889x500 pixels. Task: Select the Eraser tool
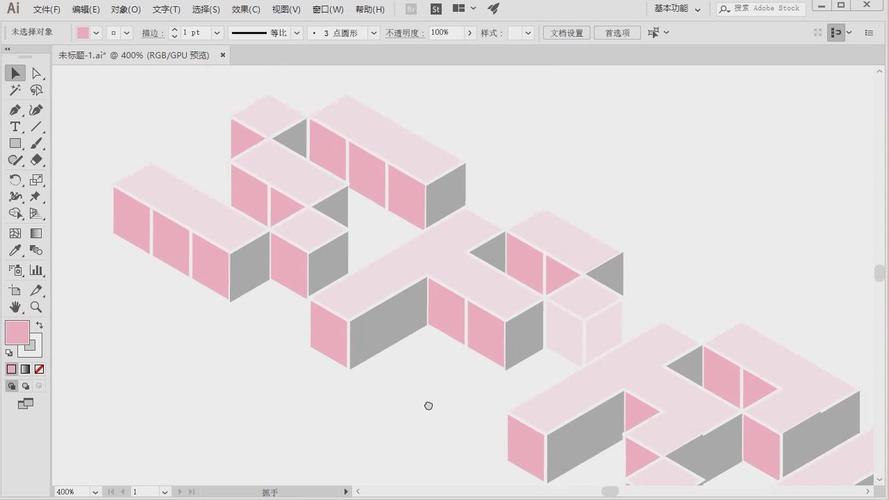coord(36,160)
